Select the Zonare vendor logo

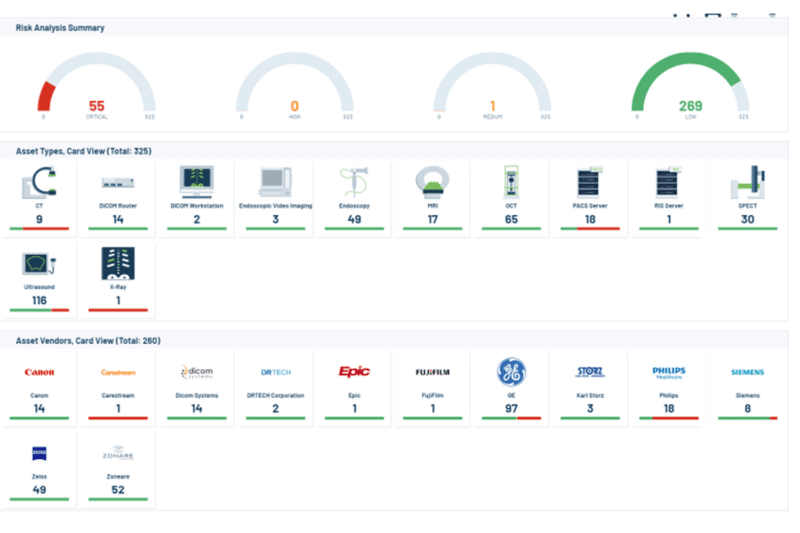pos(118,452)
